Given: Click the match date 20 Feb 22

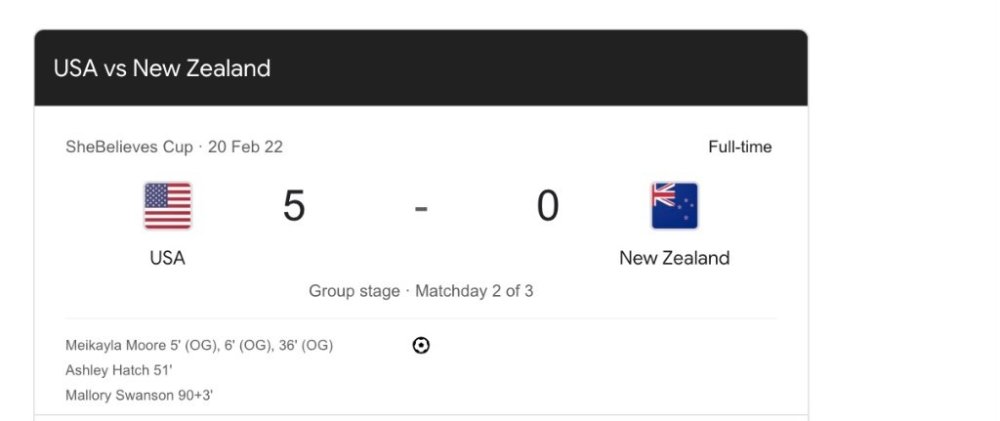Looking at the screenshot, I should click(246, 147).
